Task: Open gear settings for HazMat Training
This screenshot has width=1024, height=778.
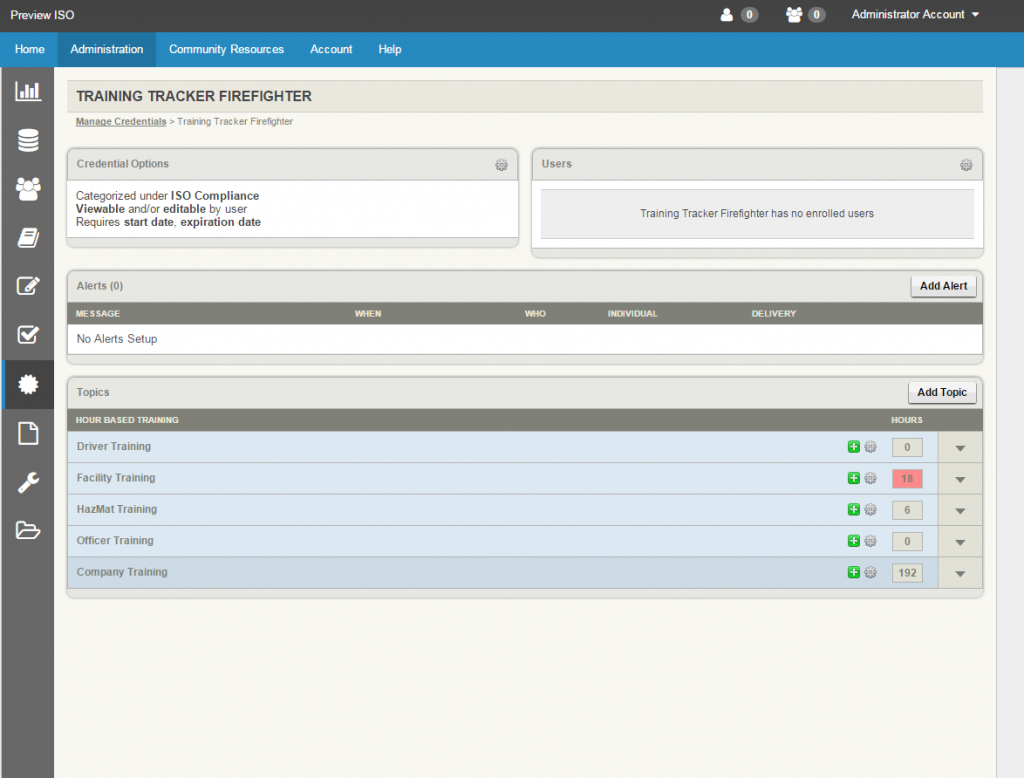Action: [x=870, y=510]
